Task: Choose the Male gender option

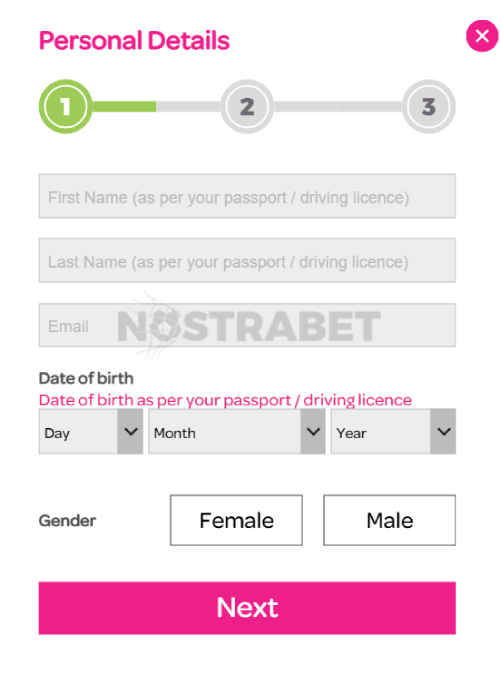Action: (390, 520)
